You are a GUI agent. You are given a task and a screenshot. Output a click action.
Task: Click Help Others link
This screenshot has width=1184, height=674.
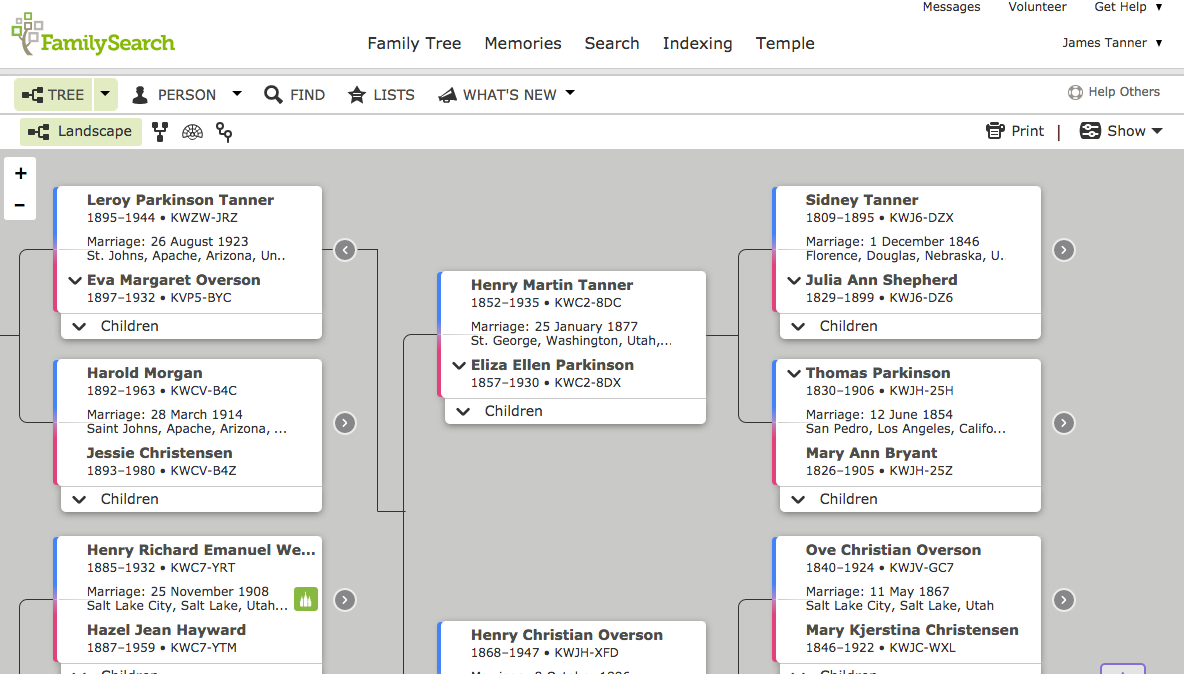click(1114, 92)
